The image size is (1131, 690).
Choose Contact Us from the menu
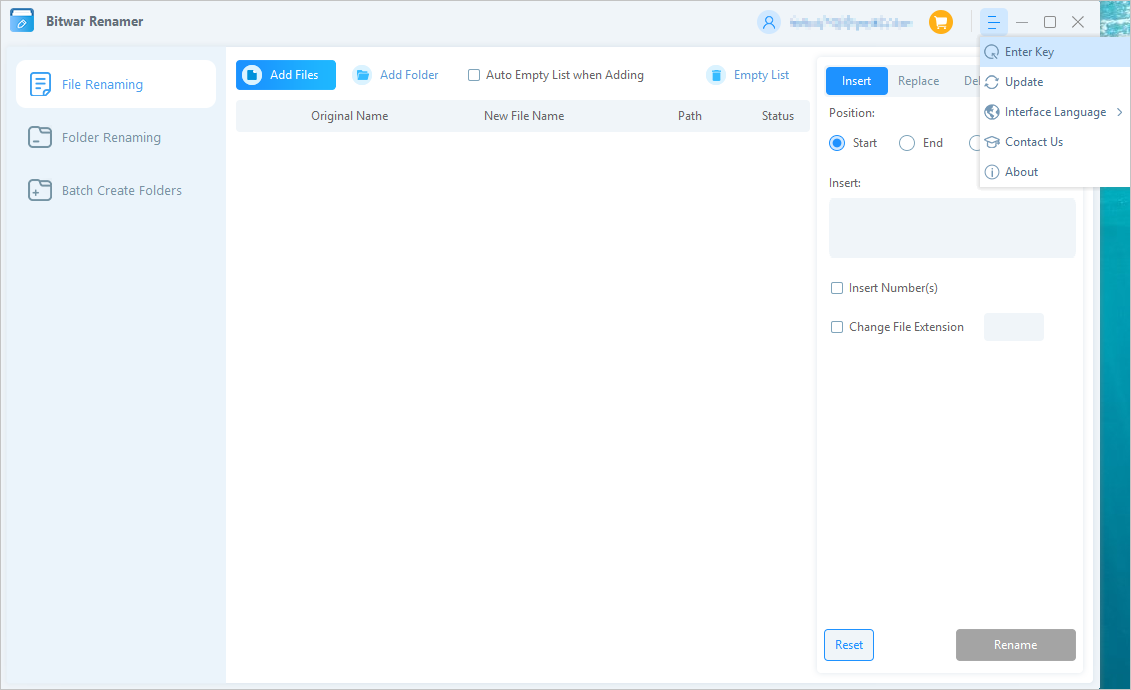[x=1055, y=142]
